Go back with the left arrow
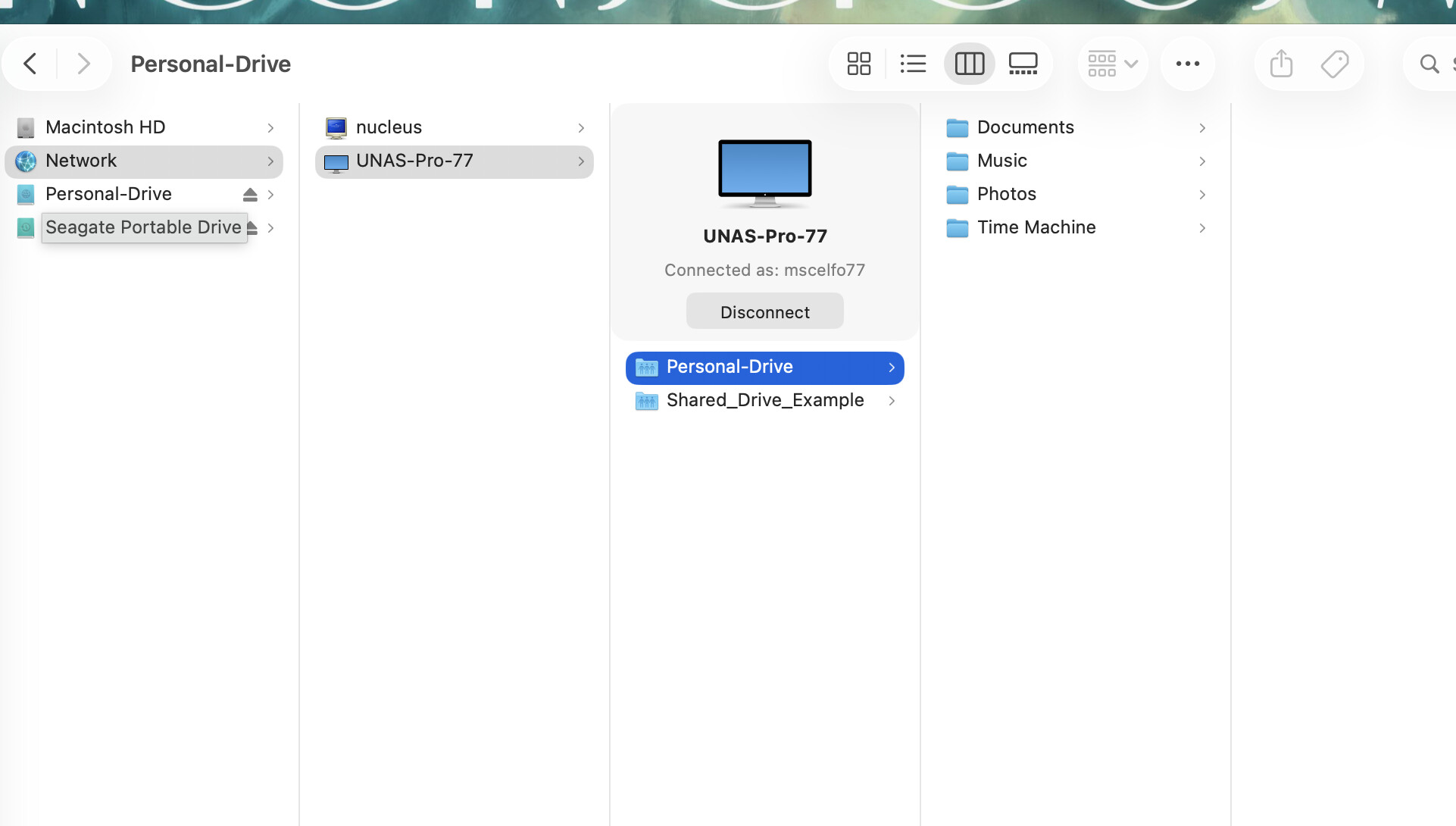 (30, 64)
